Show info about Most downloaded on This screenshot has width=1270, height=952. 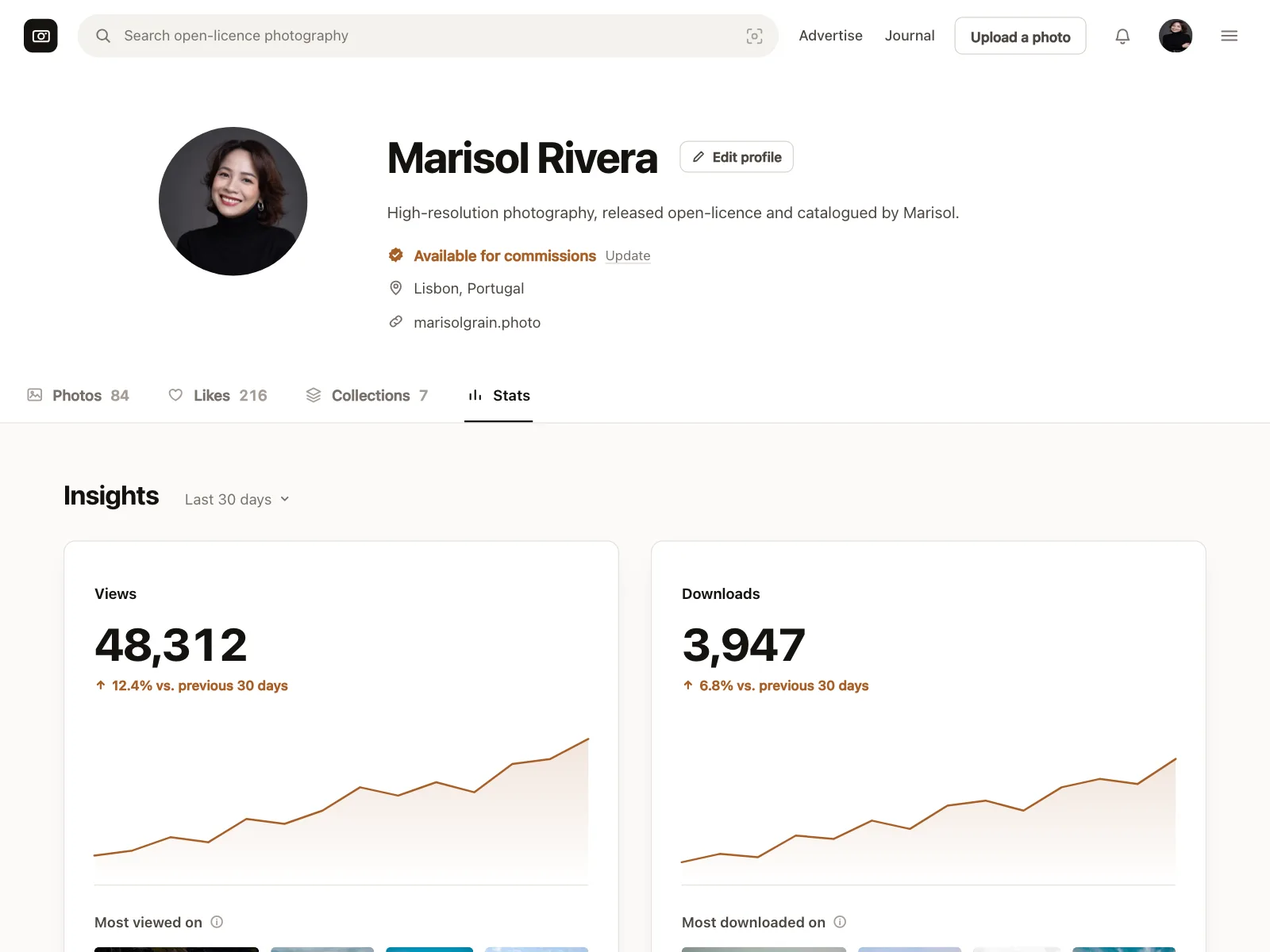tap(840, 922)
